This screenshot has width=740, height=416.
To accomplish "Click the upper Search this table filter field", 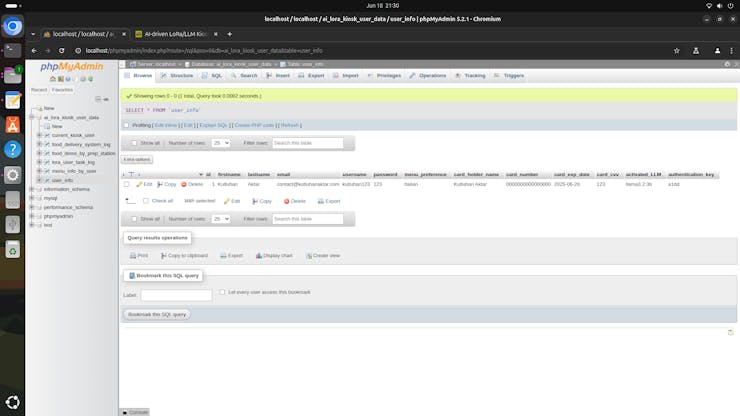I will pos(308,143).
